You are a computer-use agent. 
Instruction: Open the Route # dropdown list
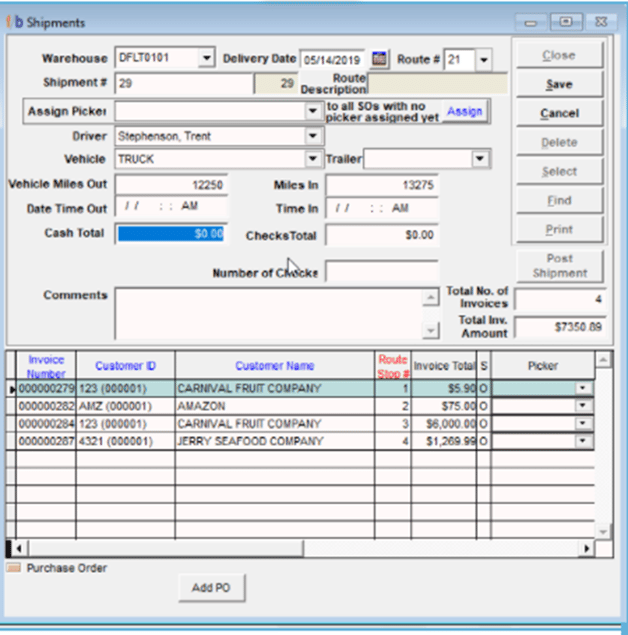pos(483,60)
